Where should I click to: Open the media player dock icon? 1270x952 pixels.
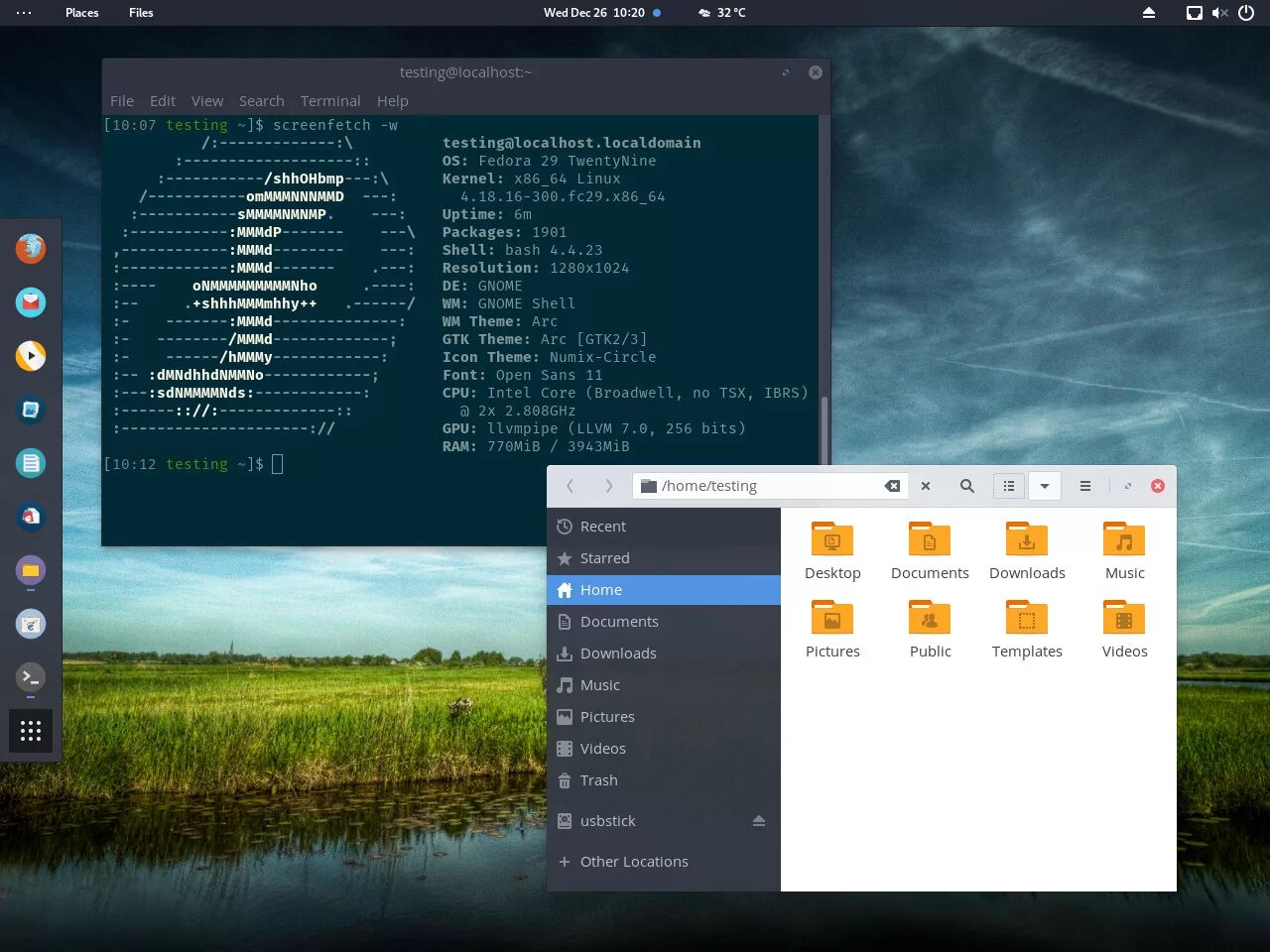(x=31, y=355)
